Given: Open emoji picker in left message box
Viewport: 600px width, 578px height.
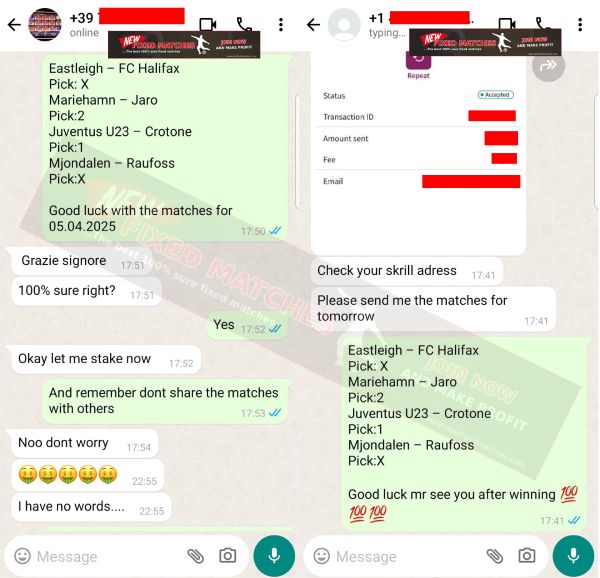Looking at the screenshot, I should pos(22,556).
